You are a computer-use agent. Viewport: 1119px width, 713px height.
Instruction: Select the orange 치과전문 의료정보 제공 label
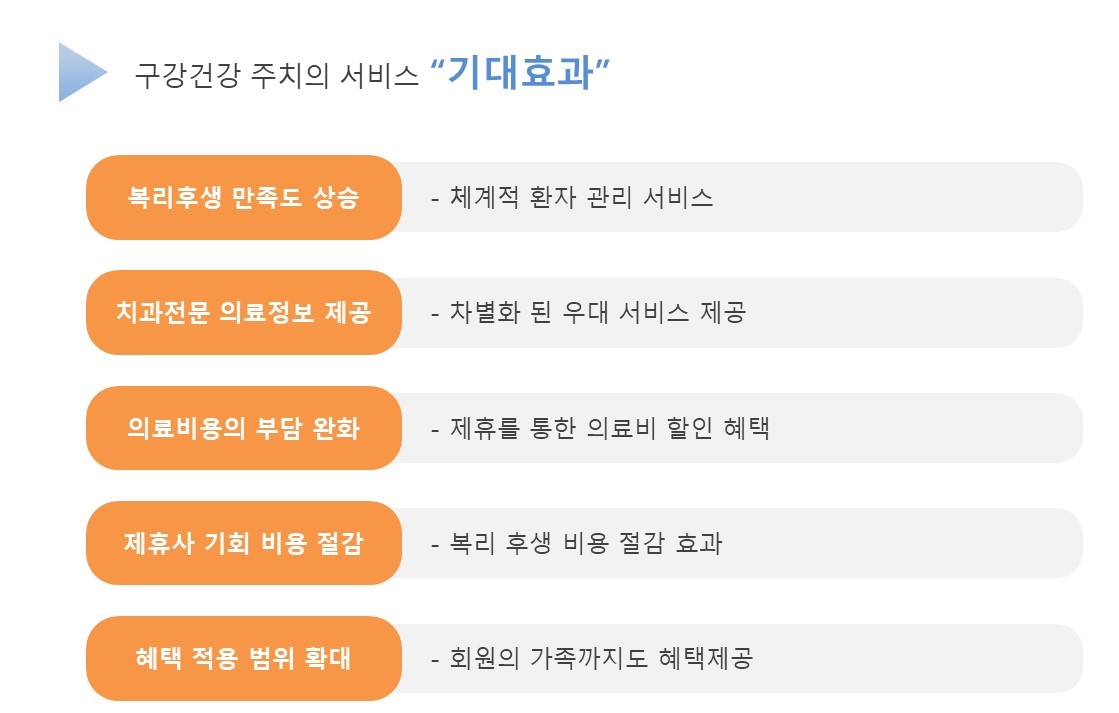pos(243,313)
